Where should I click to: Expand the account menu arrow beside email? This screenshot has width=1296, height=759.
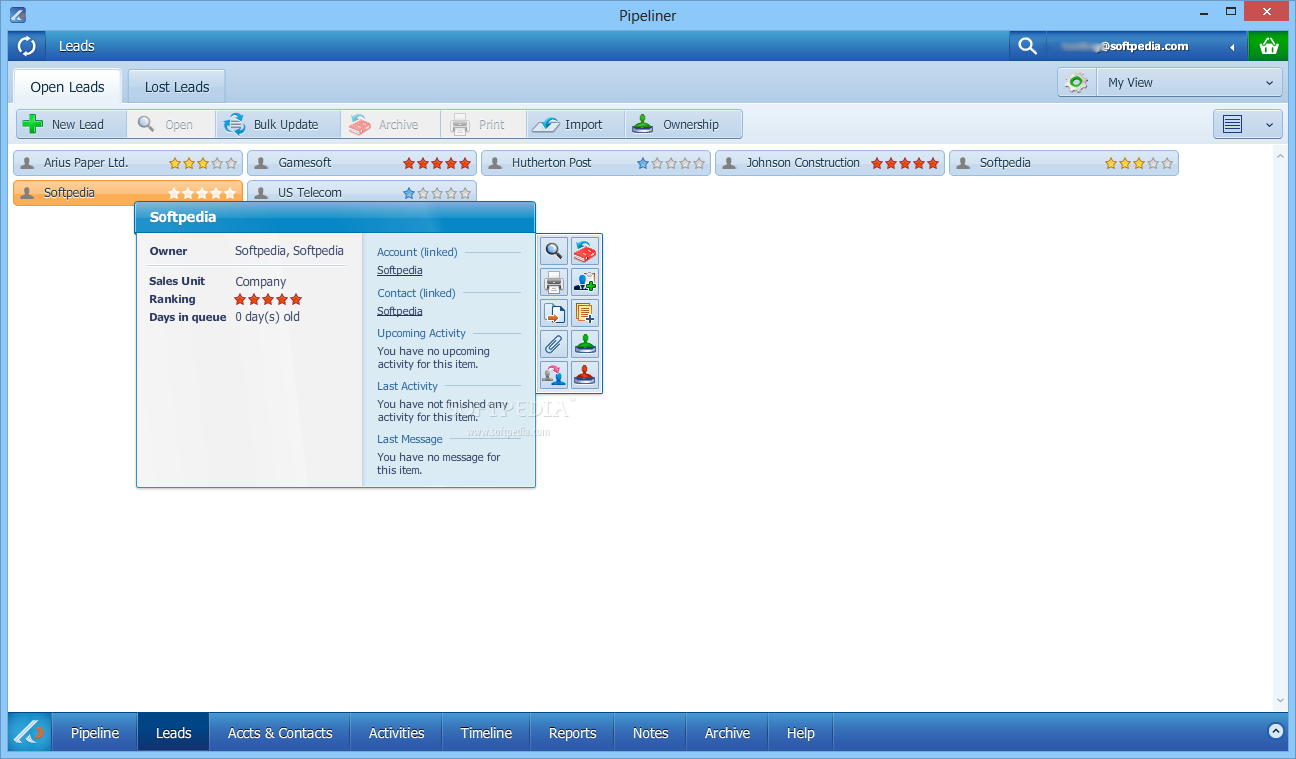click(x=1232, y=47)
